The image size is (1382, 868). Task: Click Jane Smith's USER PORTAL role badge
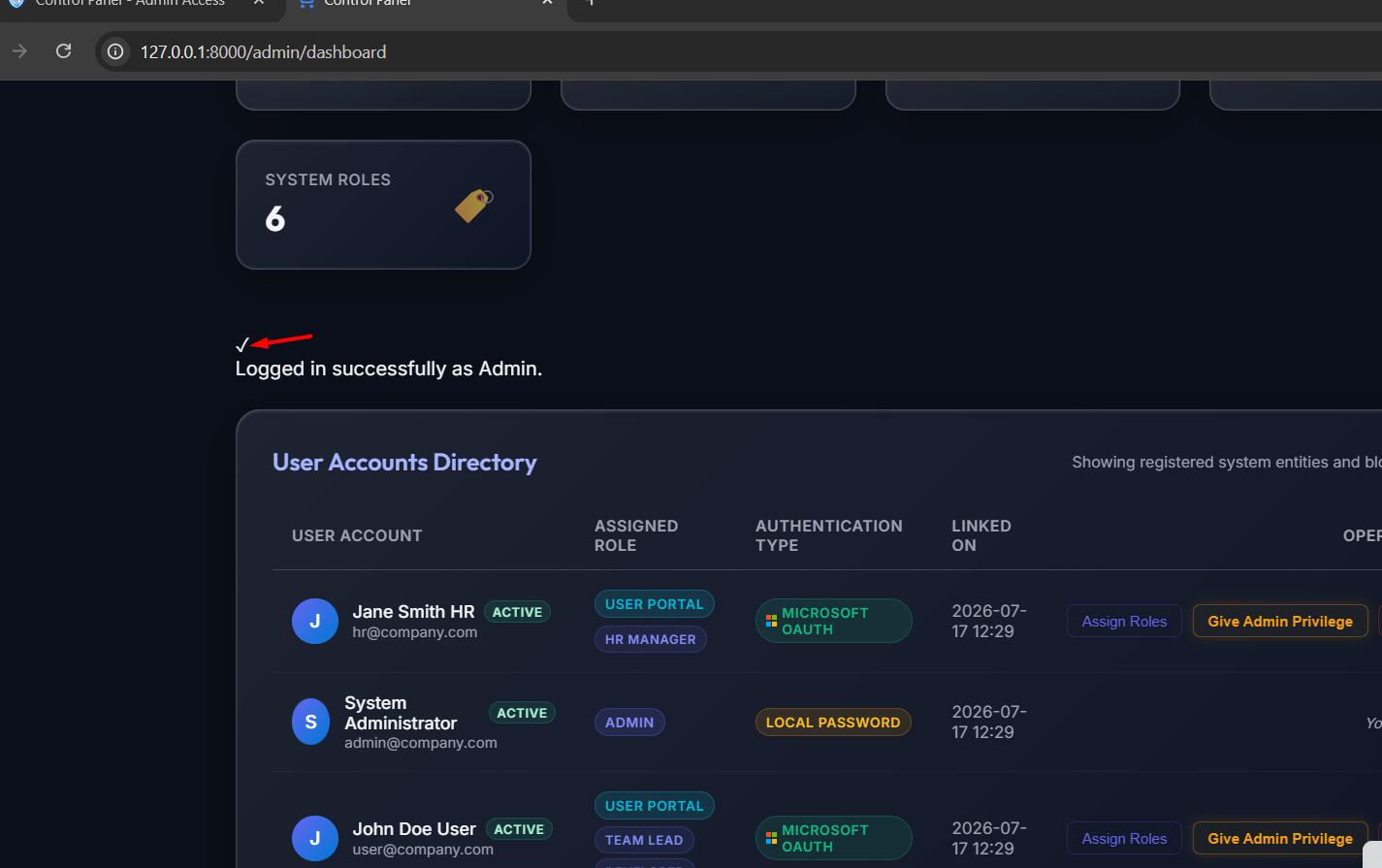click(655, 604)
